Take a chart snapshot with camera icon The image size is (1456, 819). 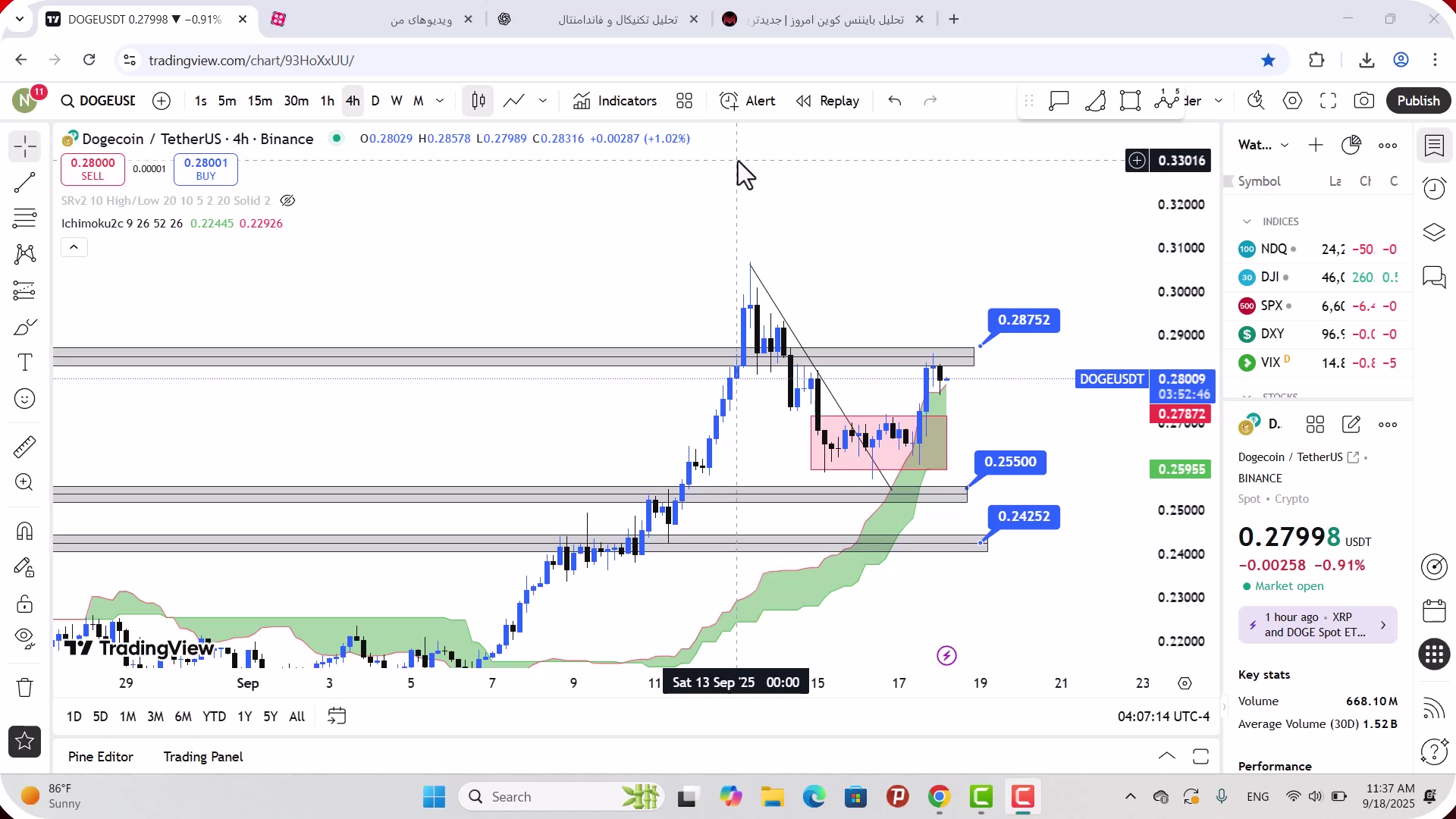pyautogui.click(x=1364, y=101)
